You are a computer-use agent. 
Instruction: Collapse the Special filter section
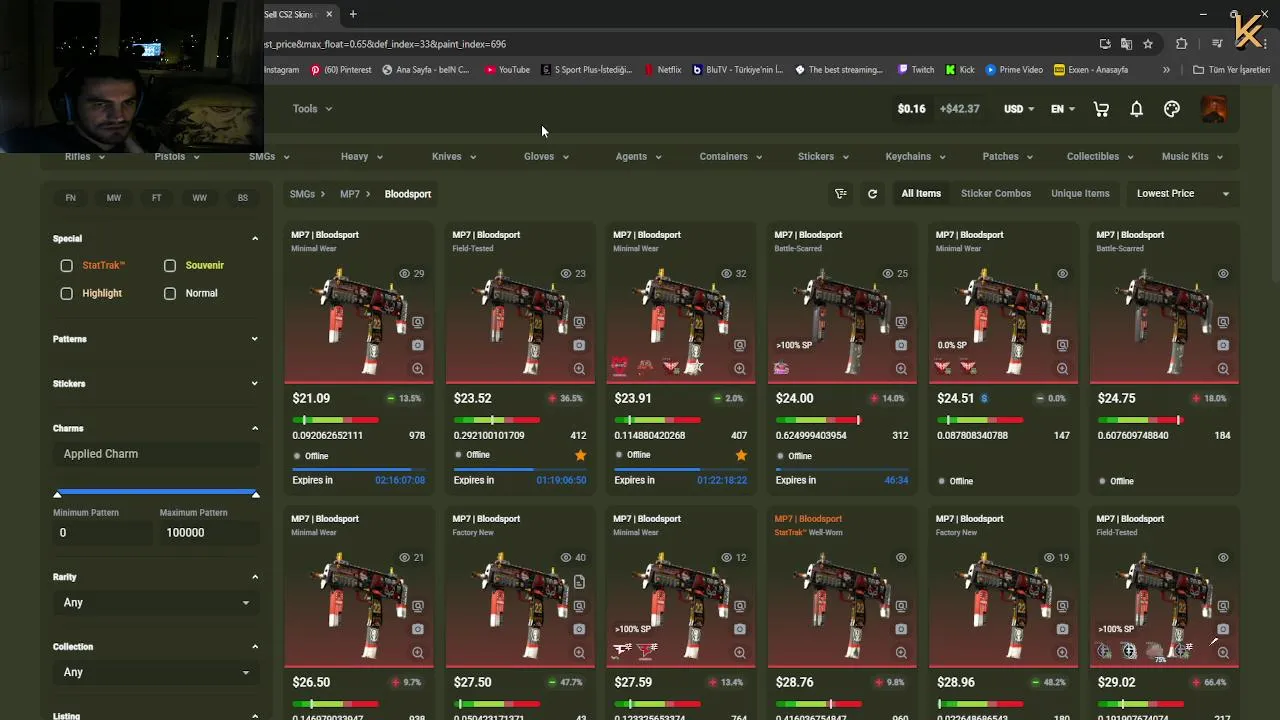[254, 239]
